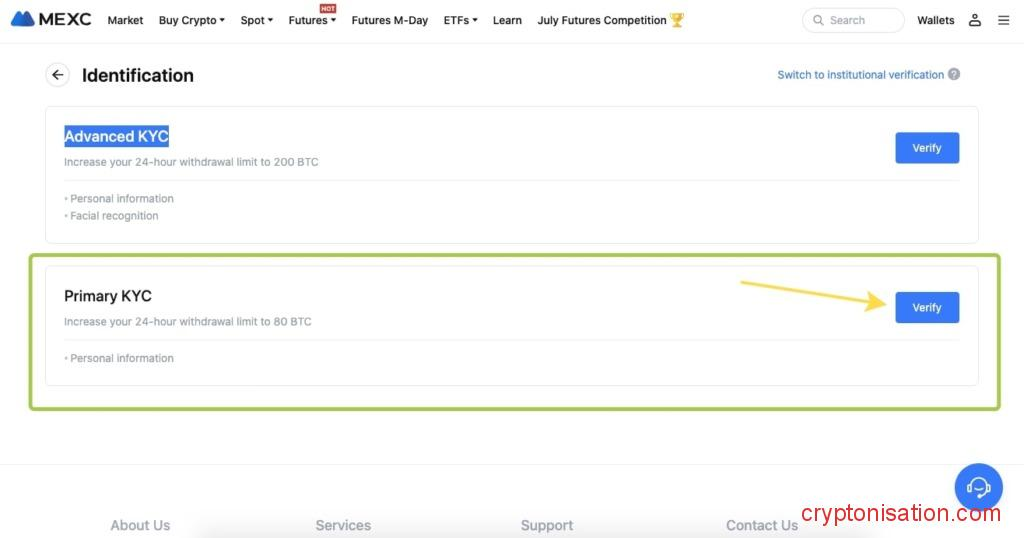Switch to institutional verification

tap(860, 75)
